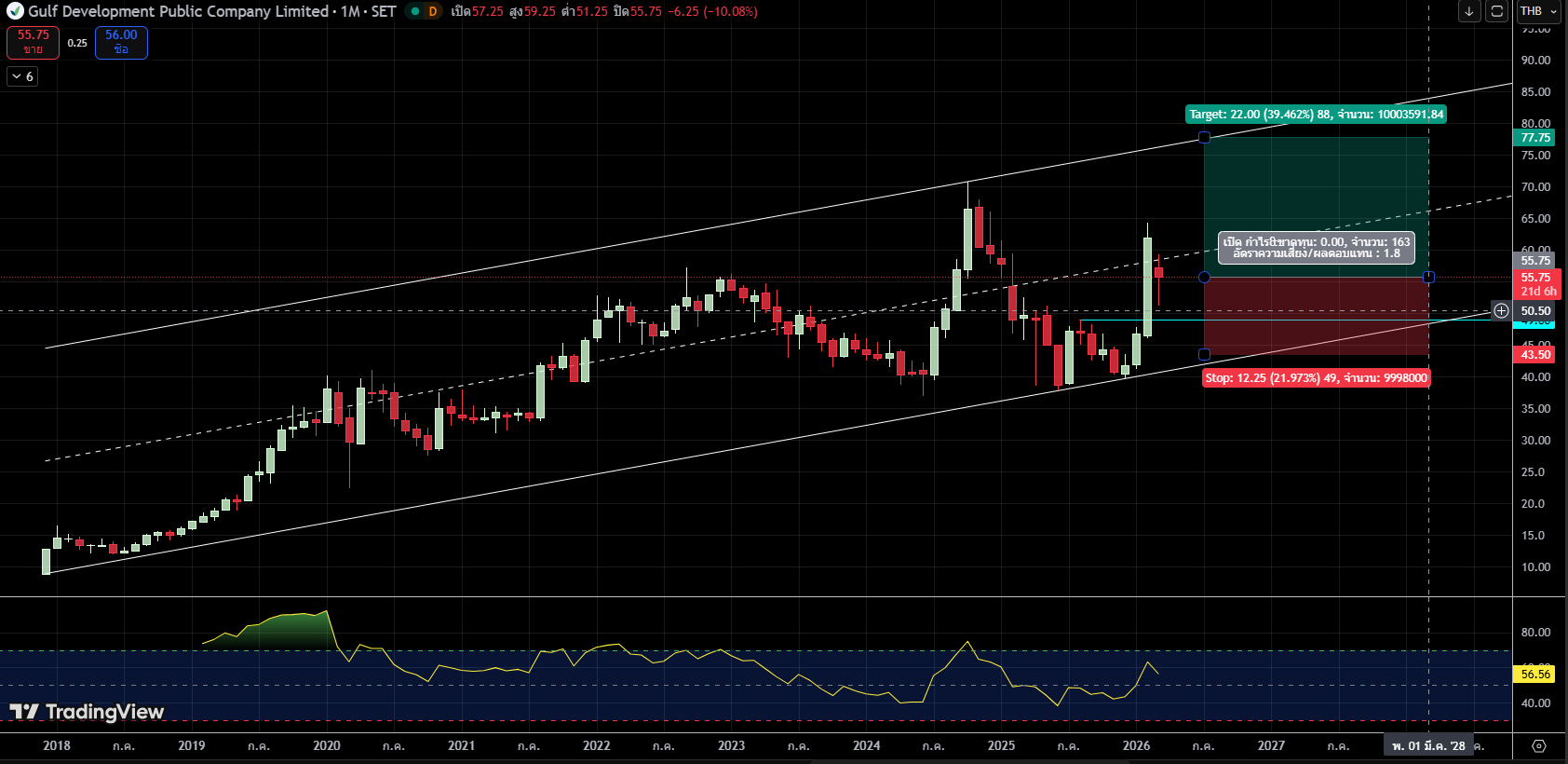1568x764 pixels.
Task: Click the 30.00 price axis label
Action: pyautogui.click(x=1535, y=441)
